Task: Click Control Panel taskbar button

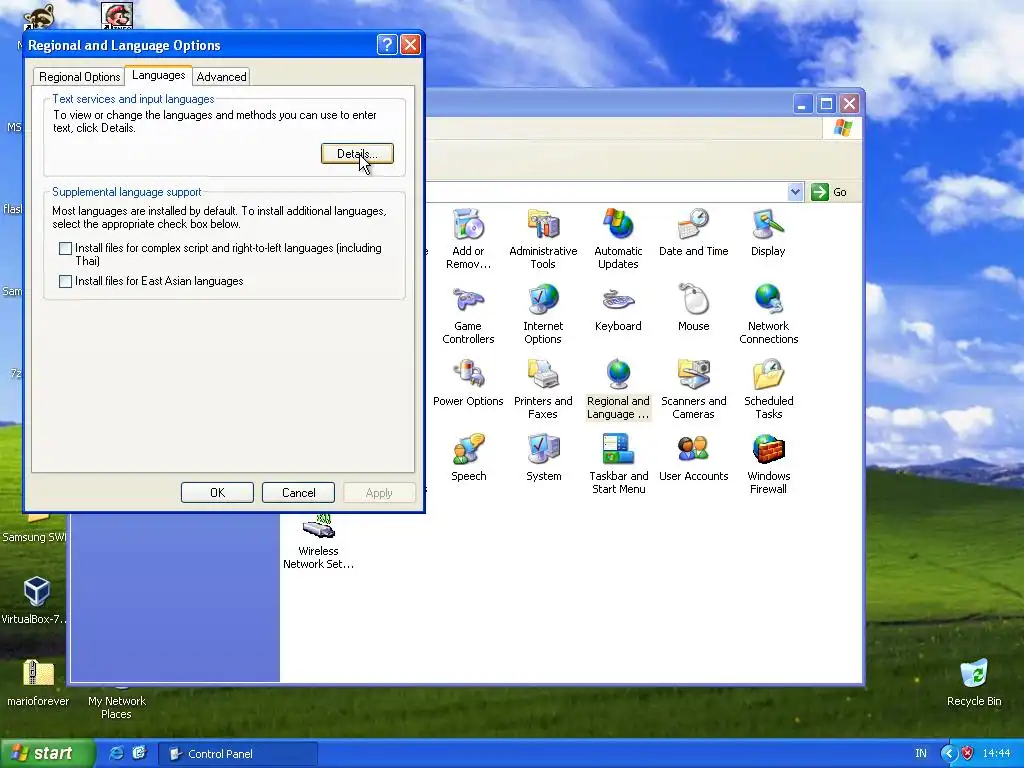Action: [238, 753]
